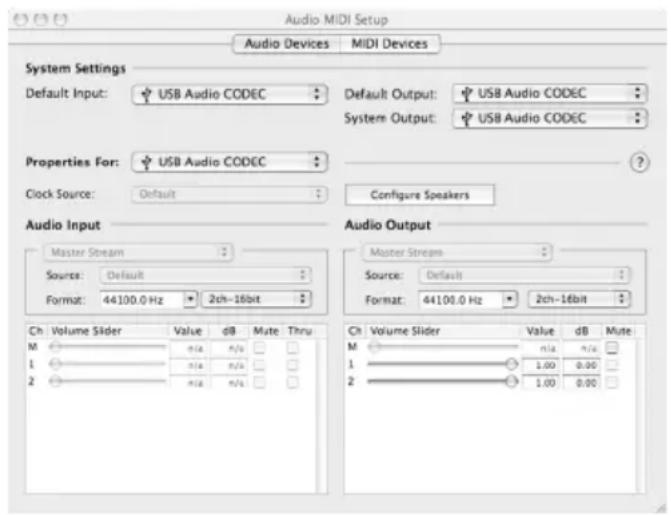The height and width of the screenshot is (515, 671).
Task: Click Audio Output sample rate 44100.0 Hz field
Action: tap(460, 300)
